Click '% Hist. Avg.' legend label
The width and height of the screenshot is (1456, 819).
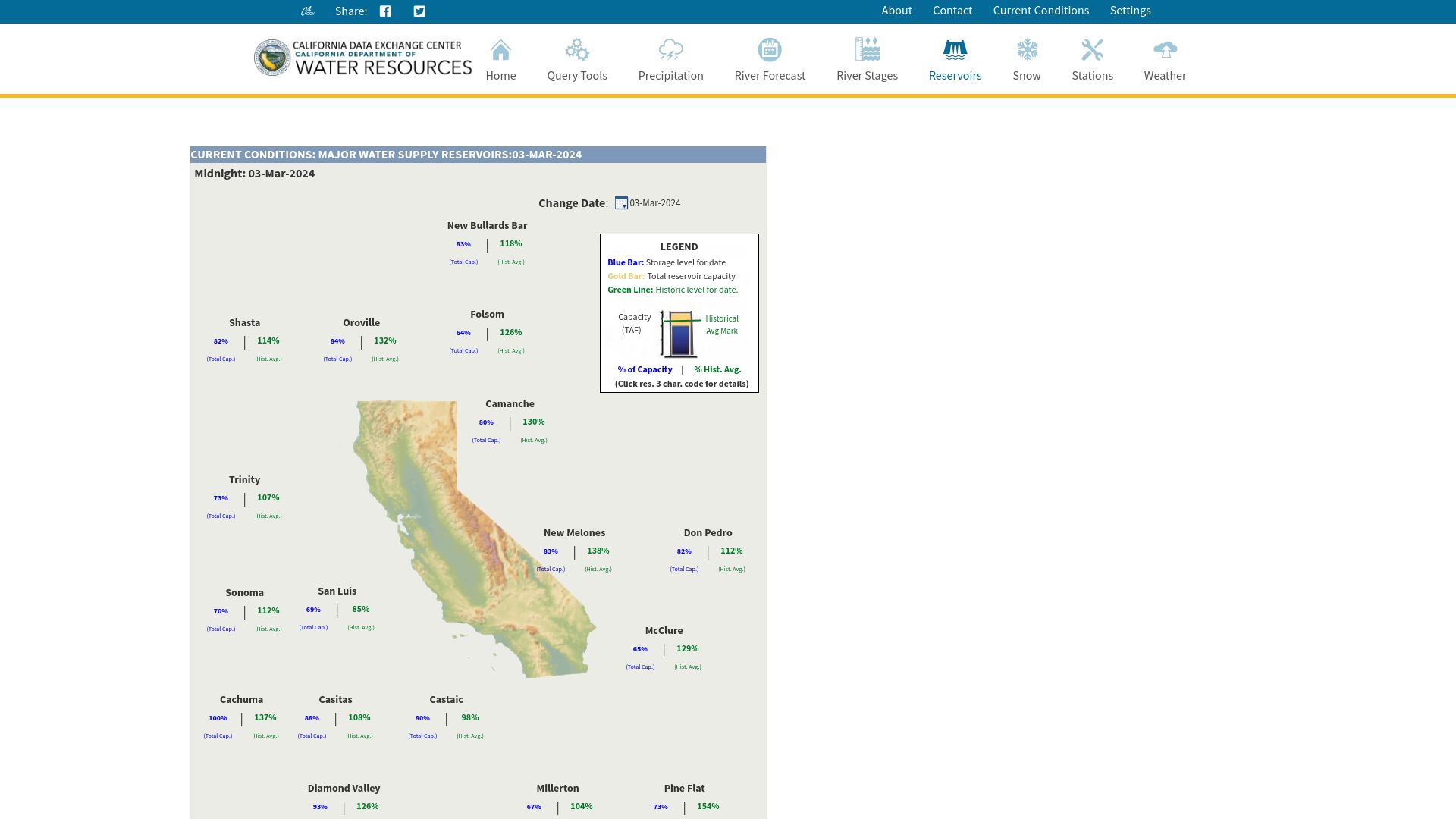point(717,370)
